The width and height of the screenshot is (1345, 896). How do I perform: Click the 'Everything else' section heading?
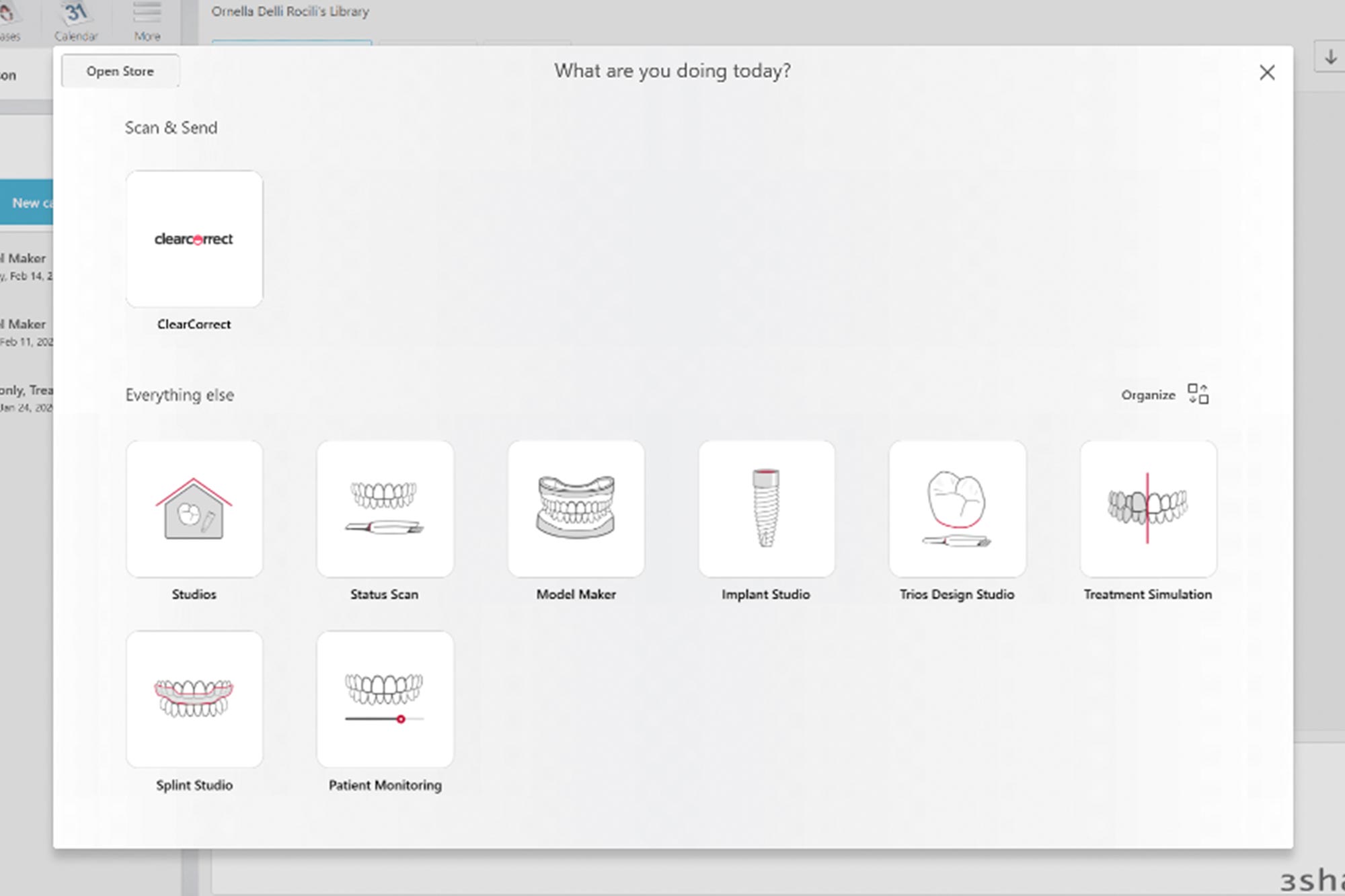click(180, 395)
